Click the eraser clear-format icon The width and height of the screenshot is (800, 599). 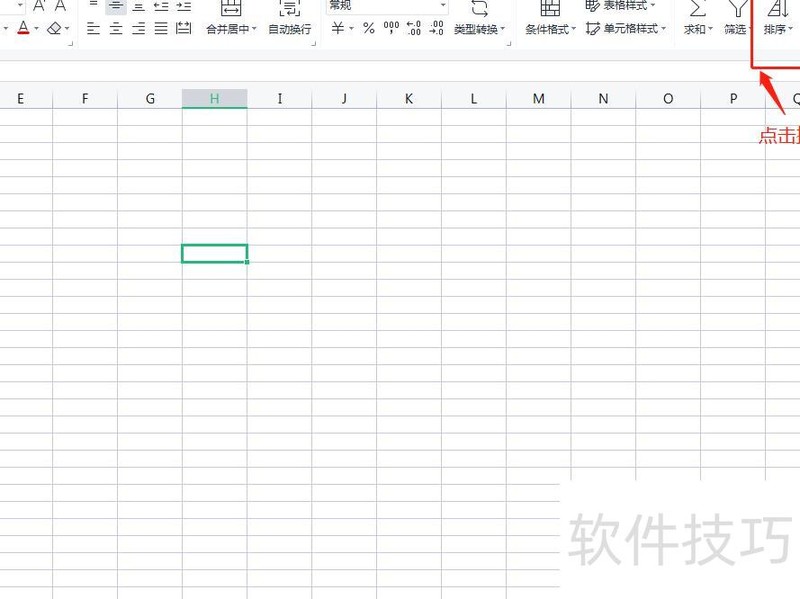(54, 29)
